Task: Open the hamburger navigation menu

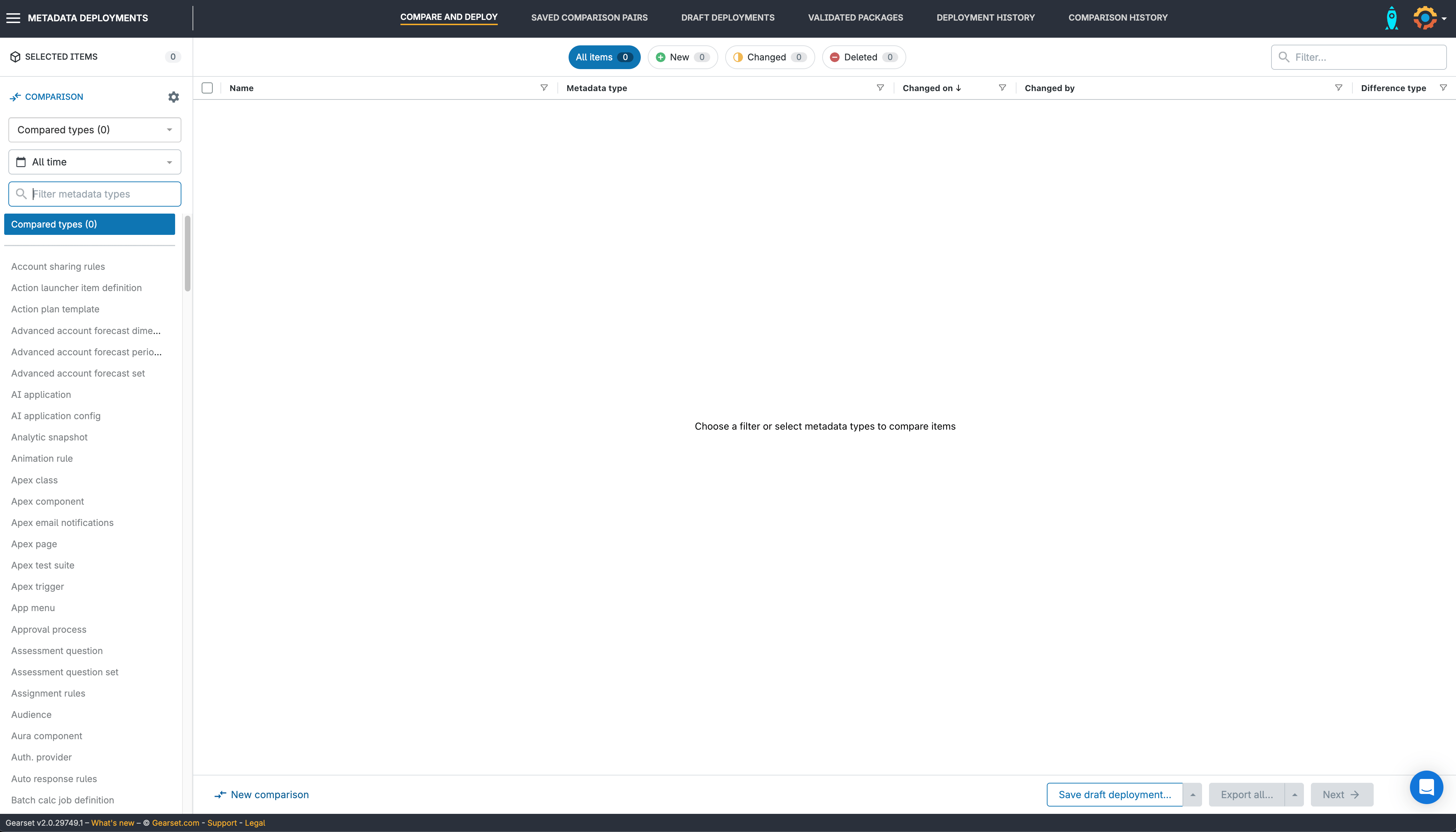Action: point(13,18)
